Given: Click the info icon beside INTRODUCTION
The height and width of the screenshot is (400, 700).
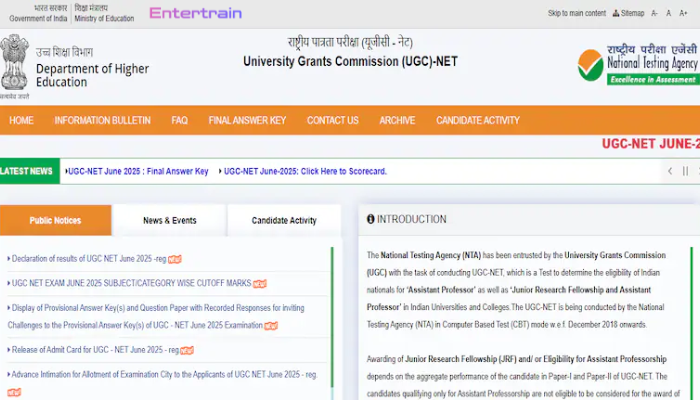Looking at the screenshot, I should [371, 219].
